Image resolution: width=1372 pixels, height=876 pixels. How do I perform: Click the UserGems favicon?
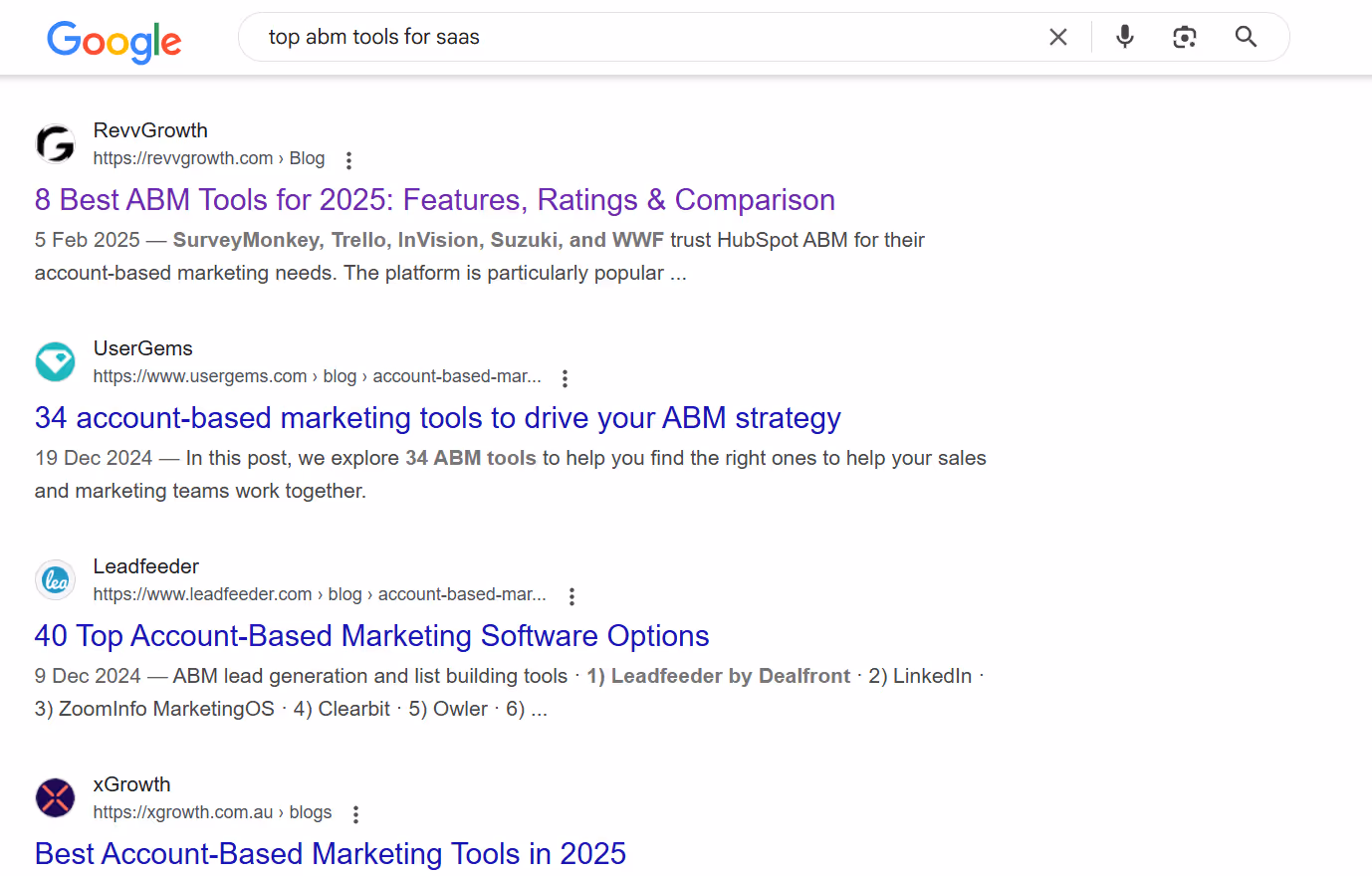coord(56,362)
